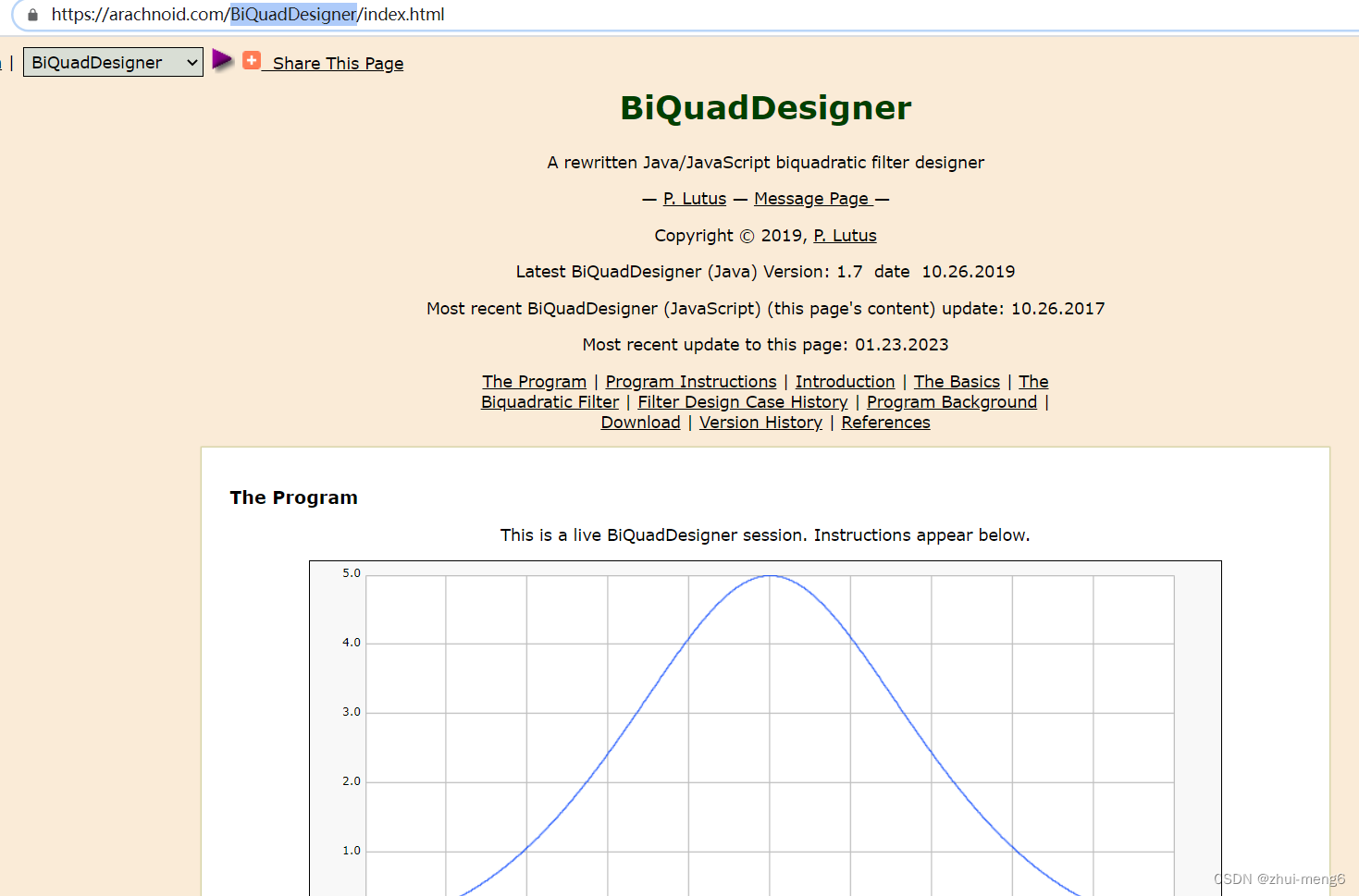
Task: Select The Program section heading
Action: [293, 497]
